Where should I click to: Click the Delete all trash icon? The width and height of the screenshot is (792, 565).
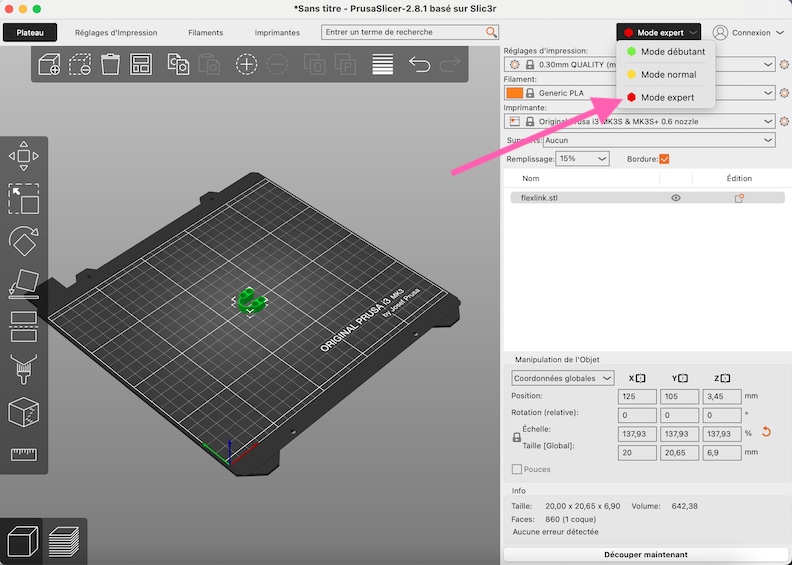(x=110, y=65)
